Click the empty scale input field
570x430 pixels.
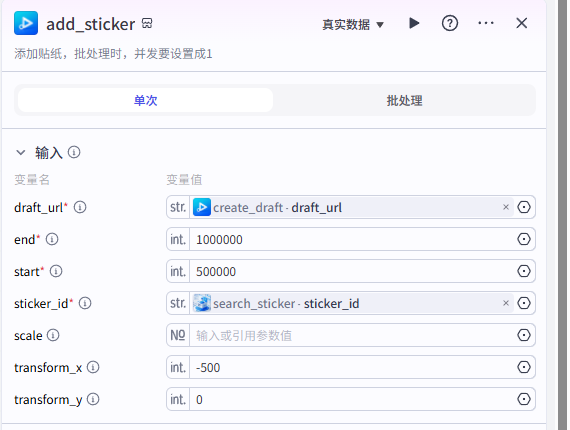pos(352,335)
